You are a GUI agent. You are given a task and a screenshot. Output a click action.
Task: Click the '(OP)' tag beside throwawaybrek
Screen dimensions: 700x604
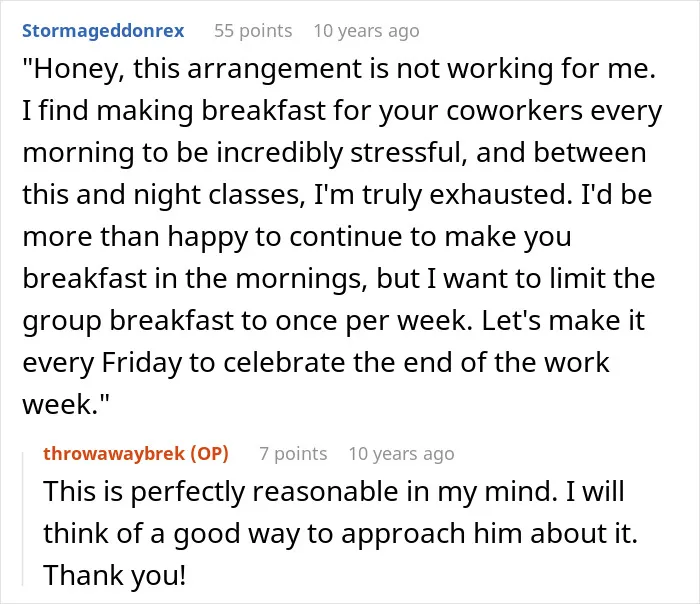(209, 454)
